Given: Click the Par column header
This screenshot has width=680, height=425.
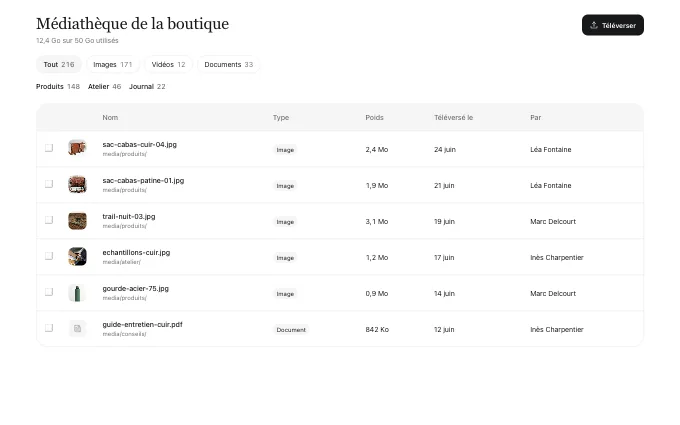Looking at the screenshot, I should pyautogui.click(x=536, y=118).
